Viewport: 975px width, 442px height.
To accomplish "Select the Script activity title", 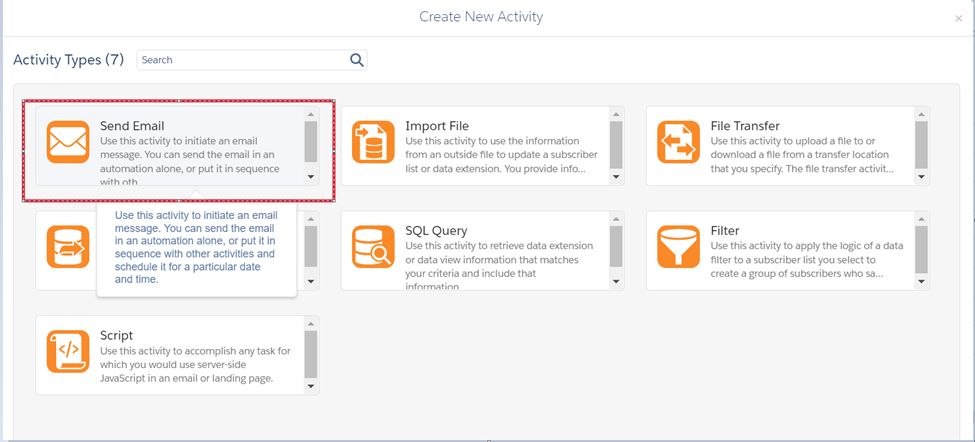I will coord(117,336).
